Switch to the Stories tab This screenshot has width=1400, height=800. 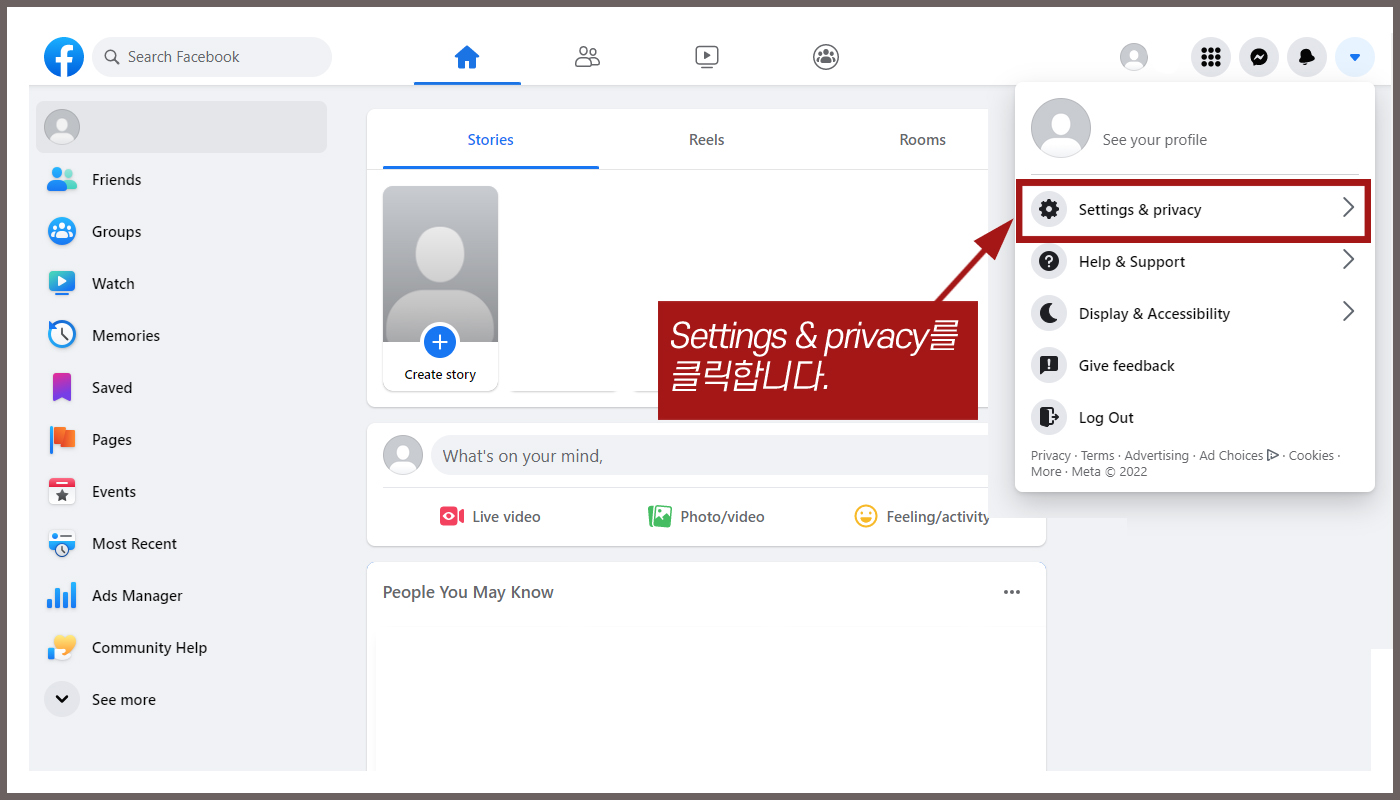point(490,140)
